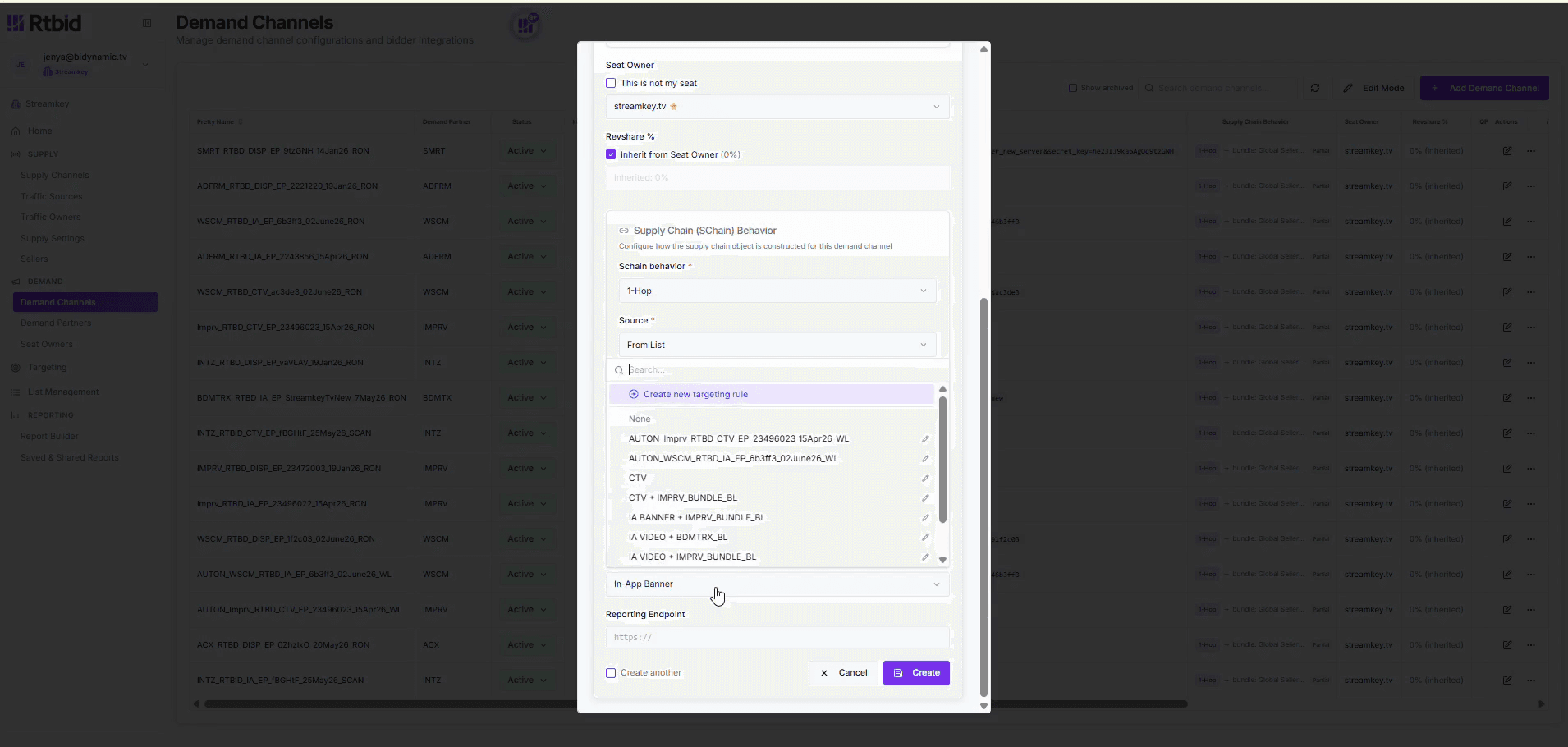Open more actions for SMRT_RTBD_DISP row
Screen dimensions: 1568x747
(x=1531, y=151)
